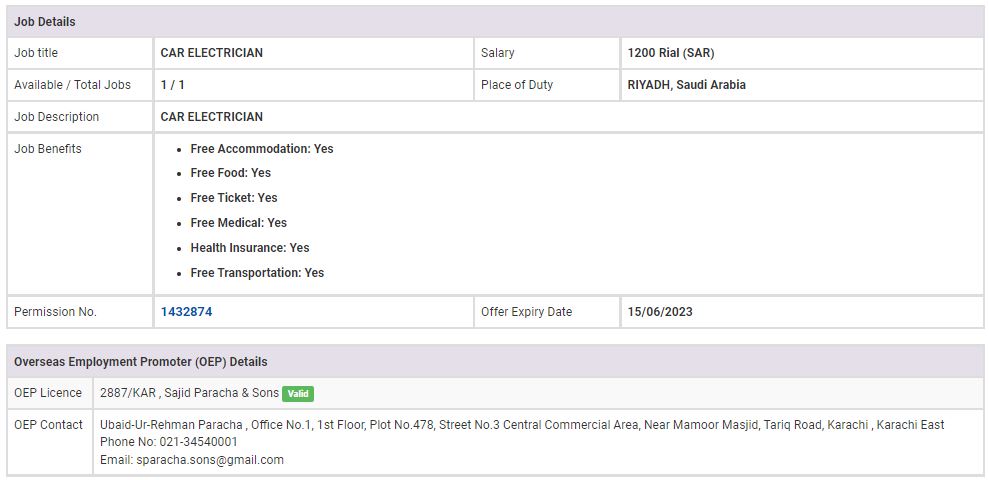The image size is (989, 480).
Task: Click the 1 / 1 available jobs value
Action: click(x=173, y=85)
